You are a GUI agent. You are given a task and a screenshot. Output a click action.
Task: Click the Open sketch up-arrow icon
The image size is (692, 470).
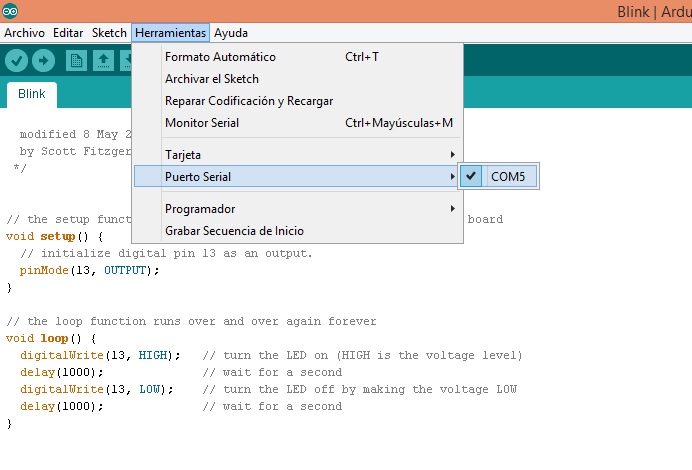[103, 60]
